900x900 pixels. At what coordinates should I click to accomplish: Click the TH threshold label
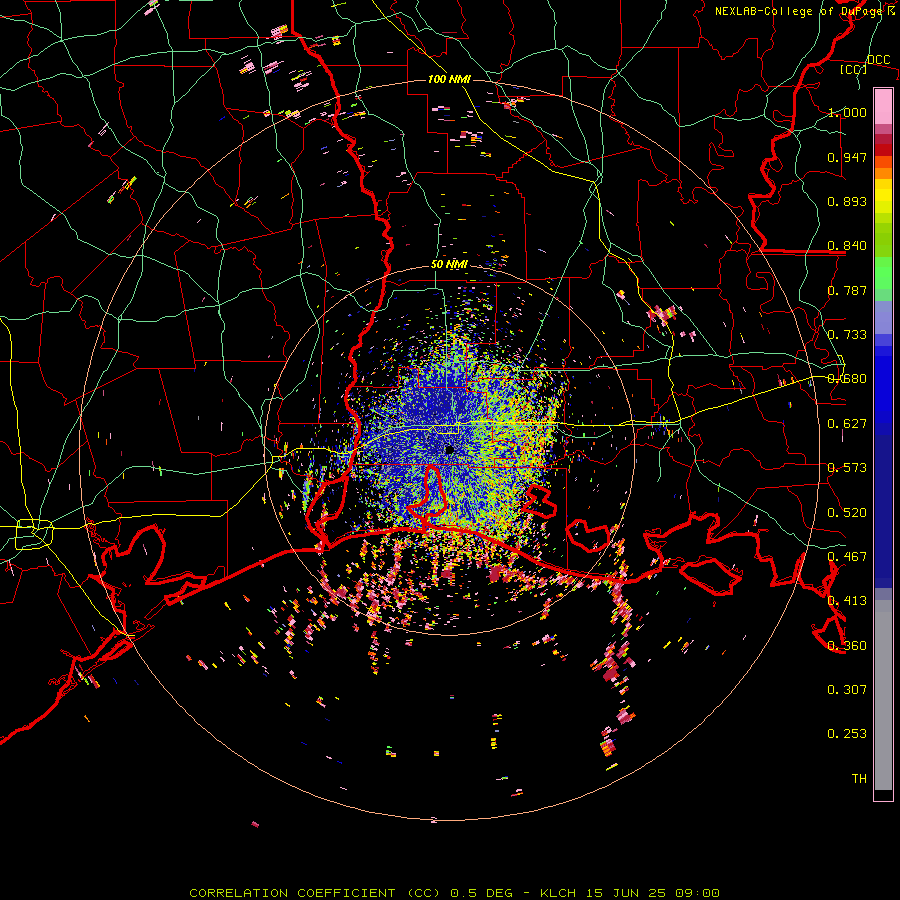(x=859, y=779)
